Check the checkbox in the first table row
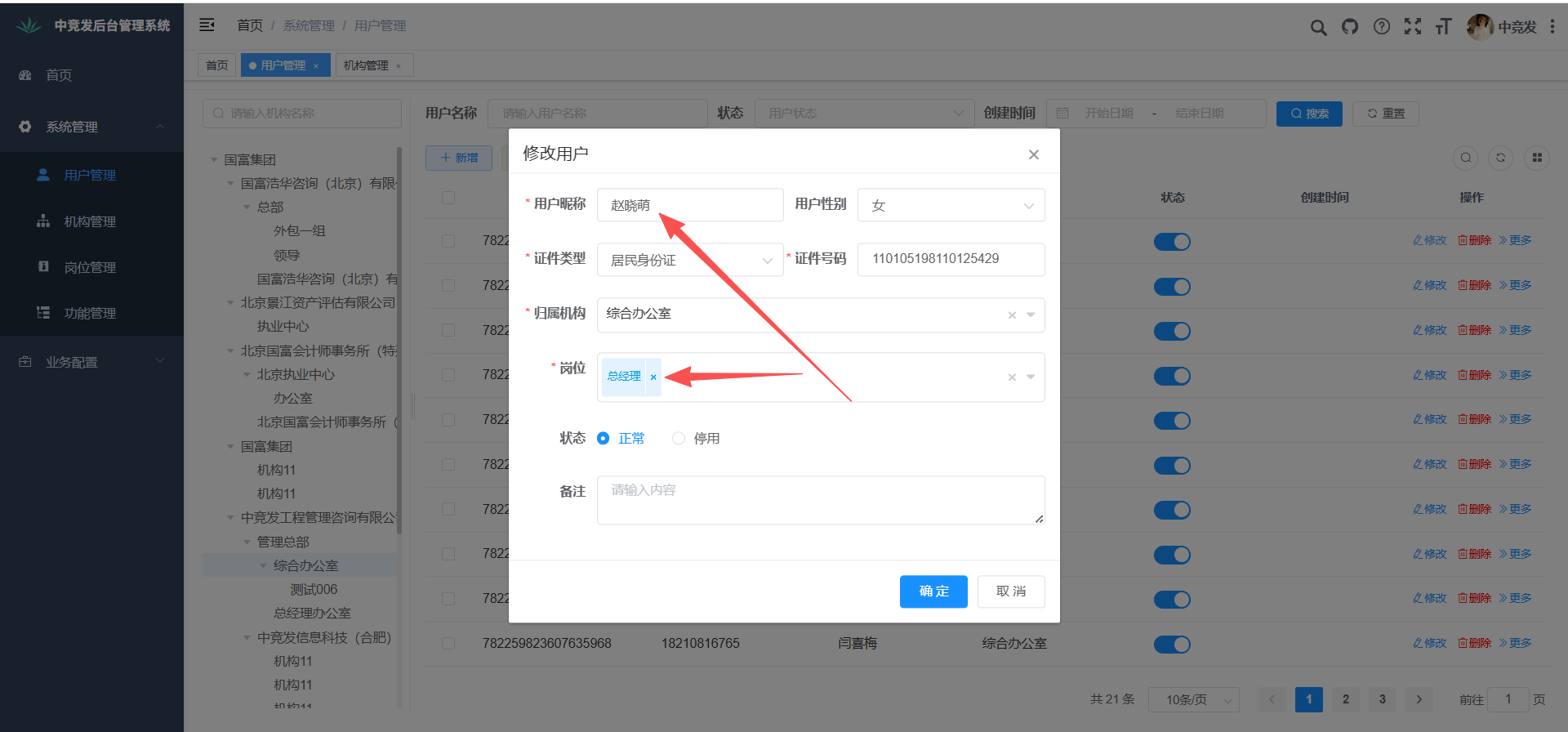The image size is (1568, 732). coord(448,241)
